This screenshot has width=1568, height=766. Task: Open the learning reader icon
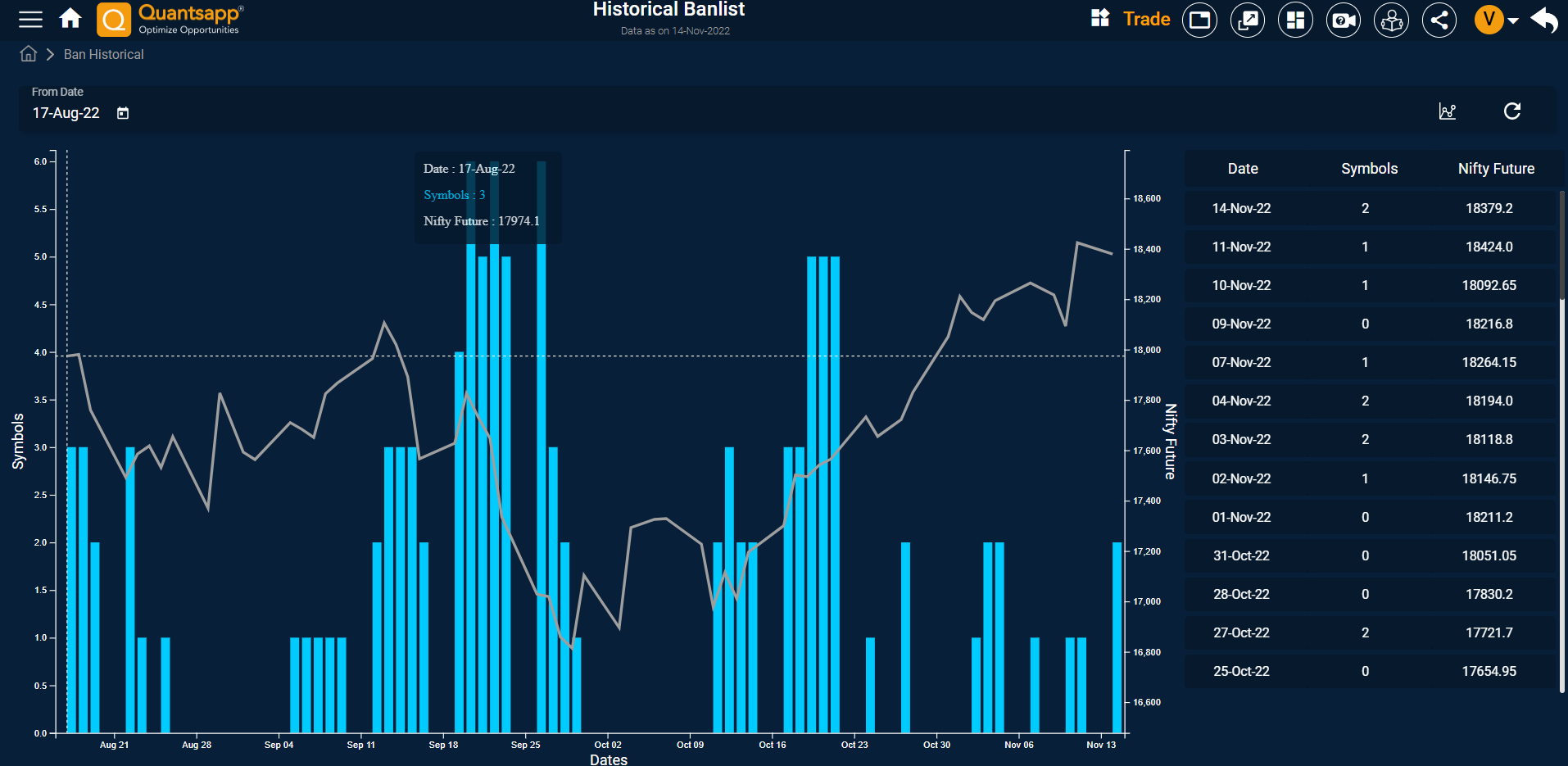[x=1392, y=20]
